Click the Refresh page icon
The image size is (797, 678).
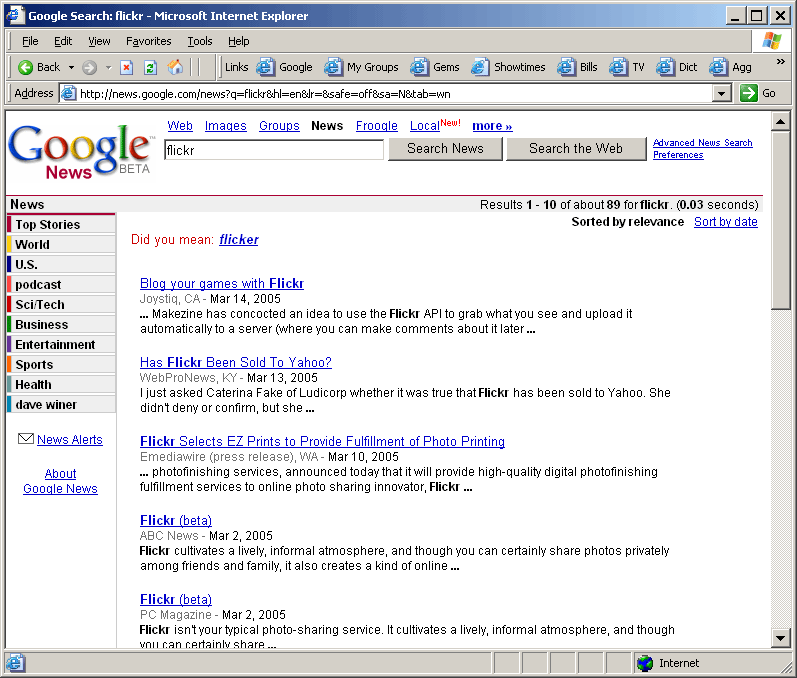pyautogui.click(x=151, y=67)
